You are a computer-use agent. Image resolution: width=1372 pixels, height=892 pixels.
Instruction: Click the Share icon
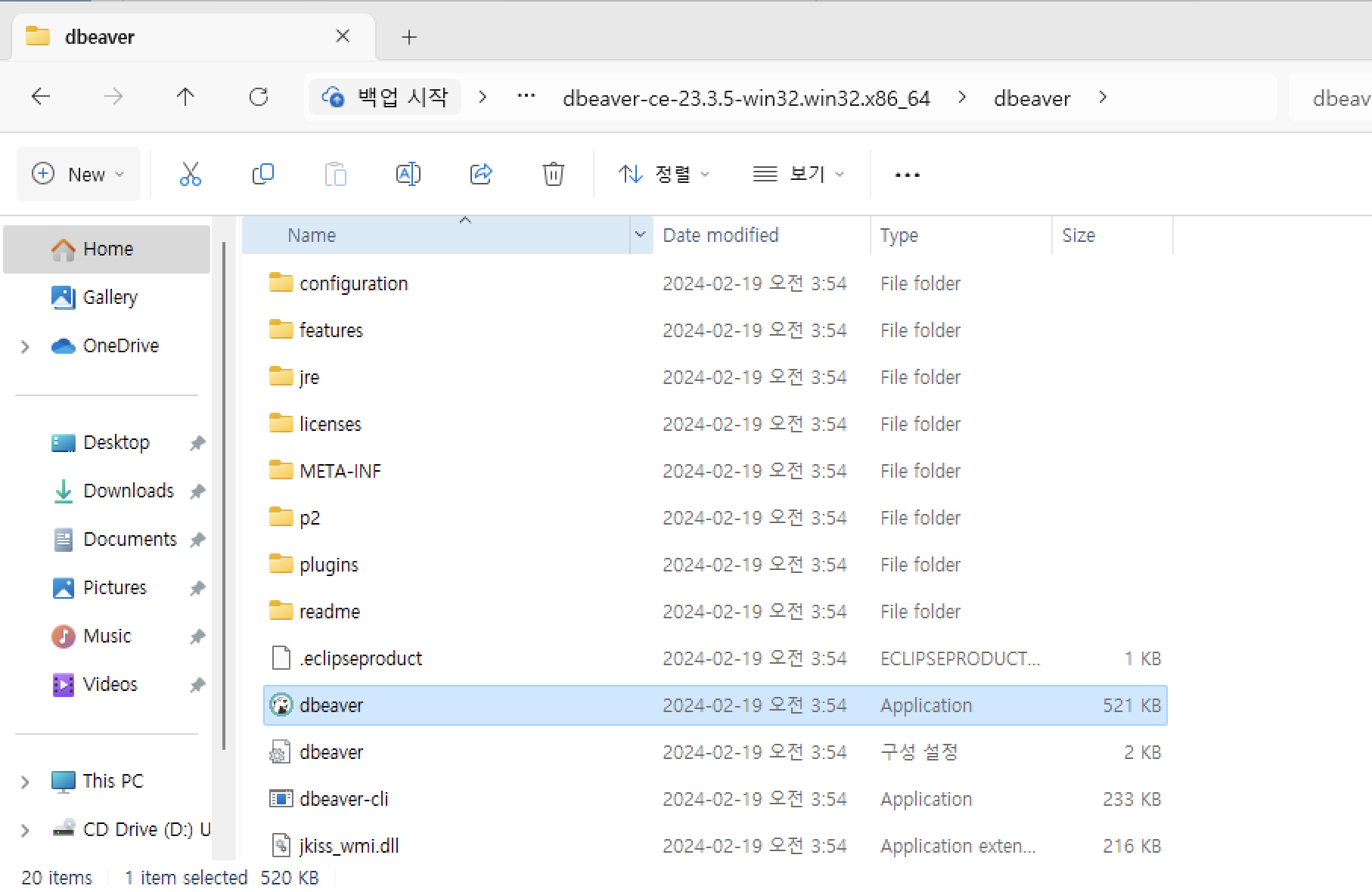[481, 175]
